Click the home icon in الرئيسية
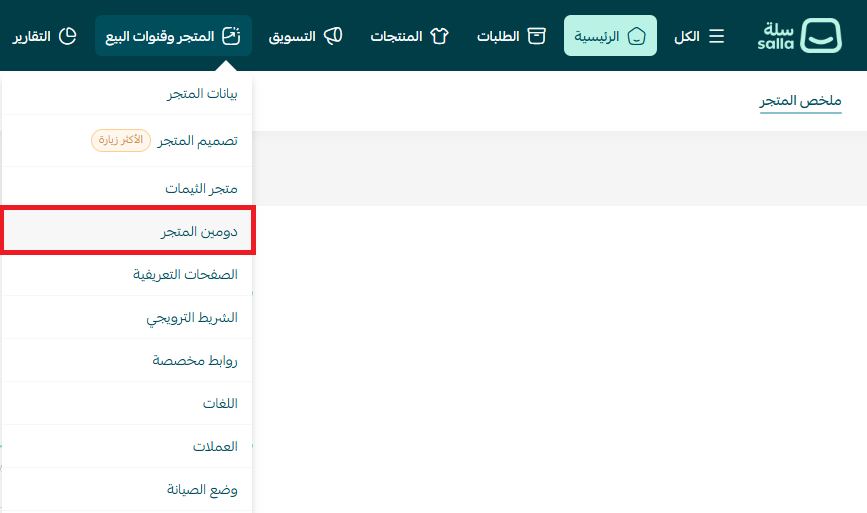Image resolution: width=867 pixels, height=513 pixels. tap(636, 36)
